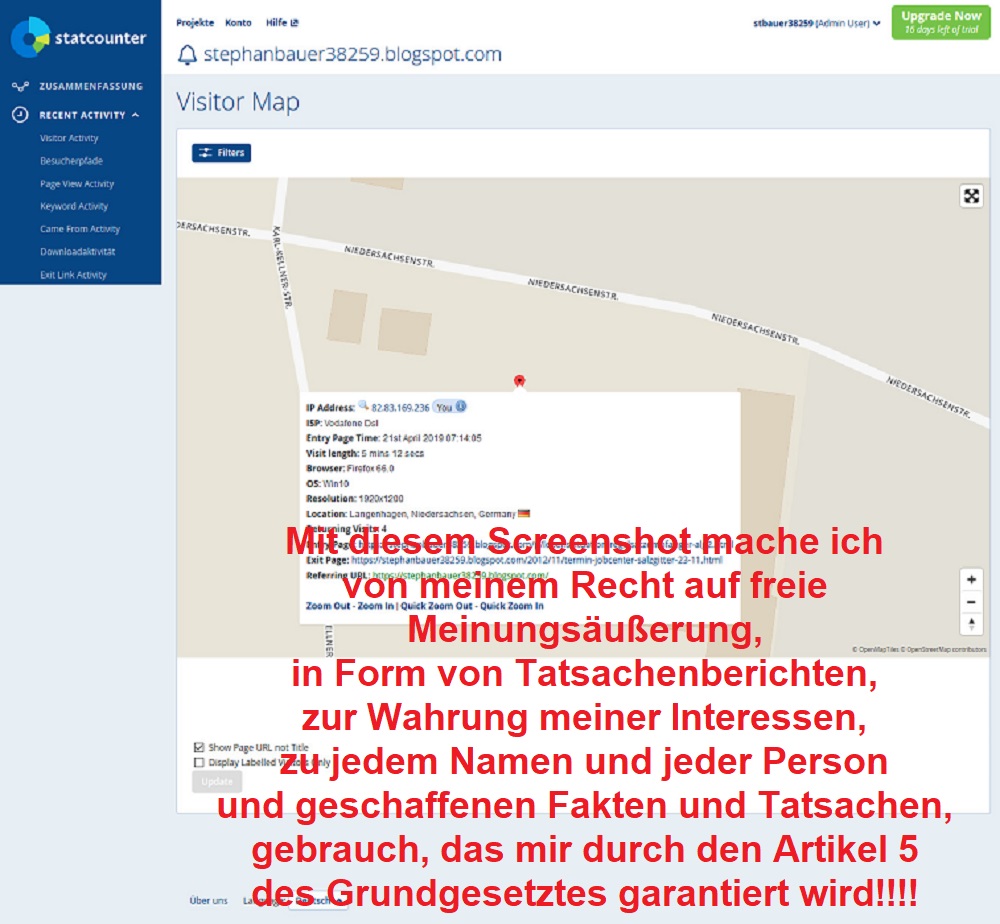1000x924 pixels.
Task: Open Keyword Activity in sidebar
Action: 74,206
